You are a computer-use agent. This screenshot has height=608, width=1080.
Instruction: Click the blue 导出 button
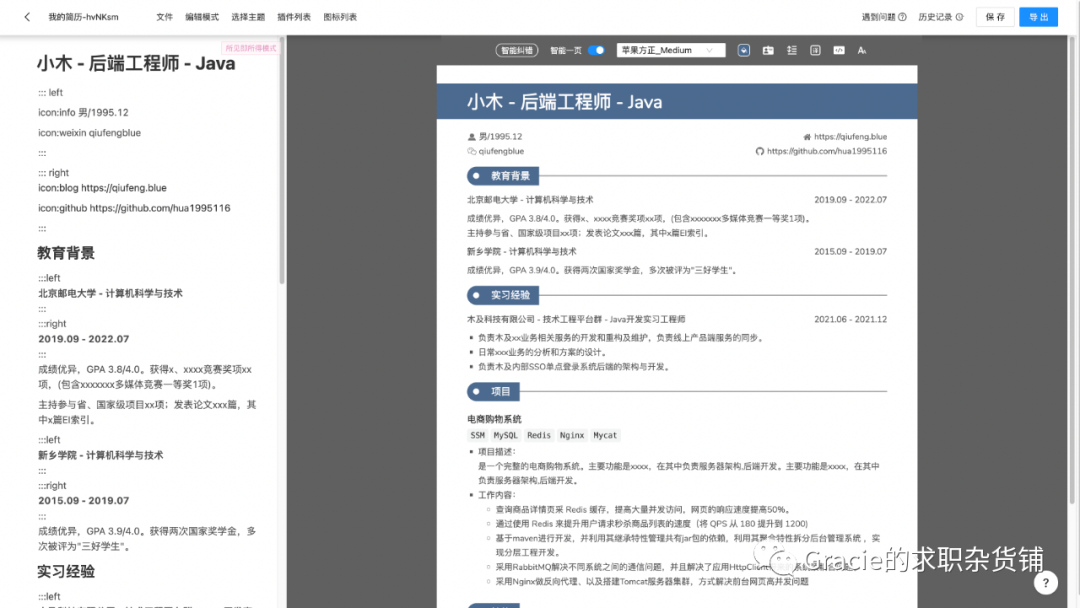(x=1040, y=16)
